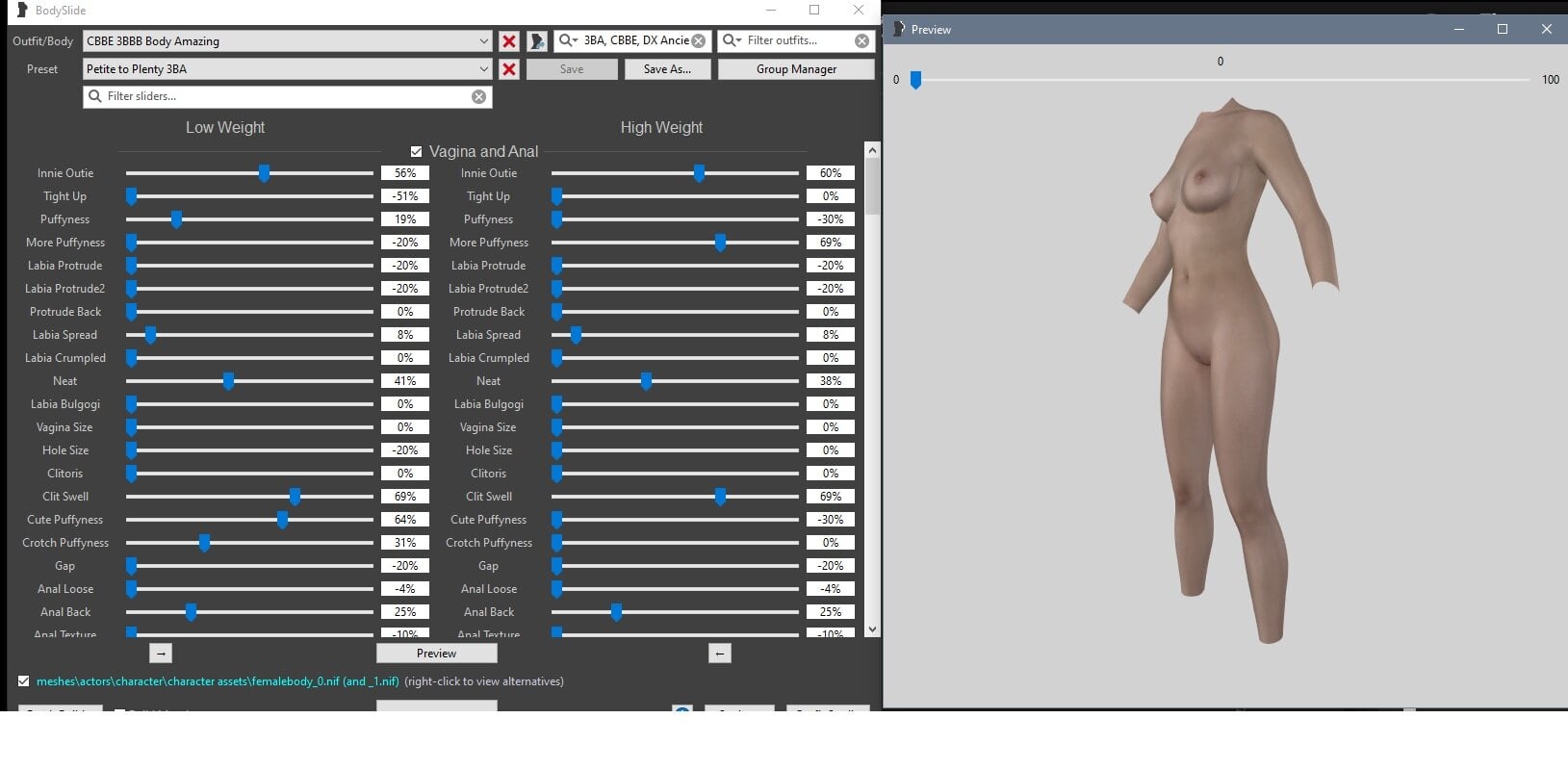Click the Low Weight Gap -20% value box
Image resolution: width=1568 pixels, height=770 pixels.
pos(405,566)
